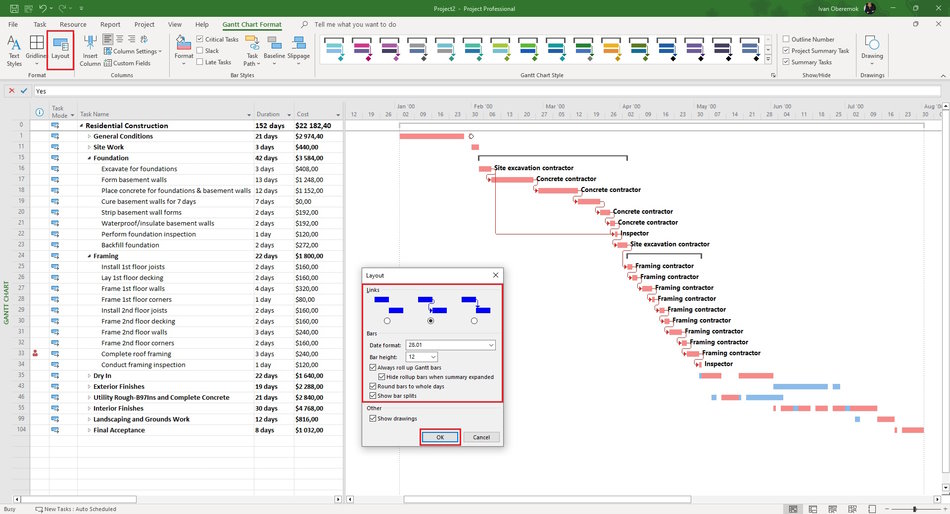Check the Outline Number option
This screenshot has width=950, height=514.
(786, 39)
